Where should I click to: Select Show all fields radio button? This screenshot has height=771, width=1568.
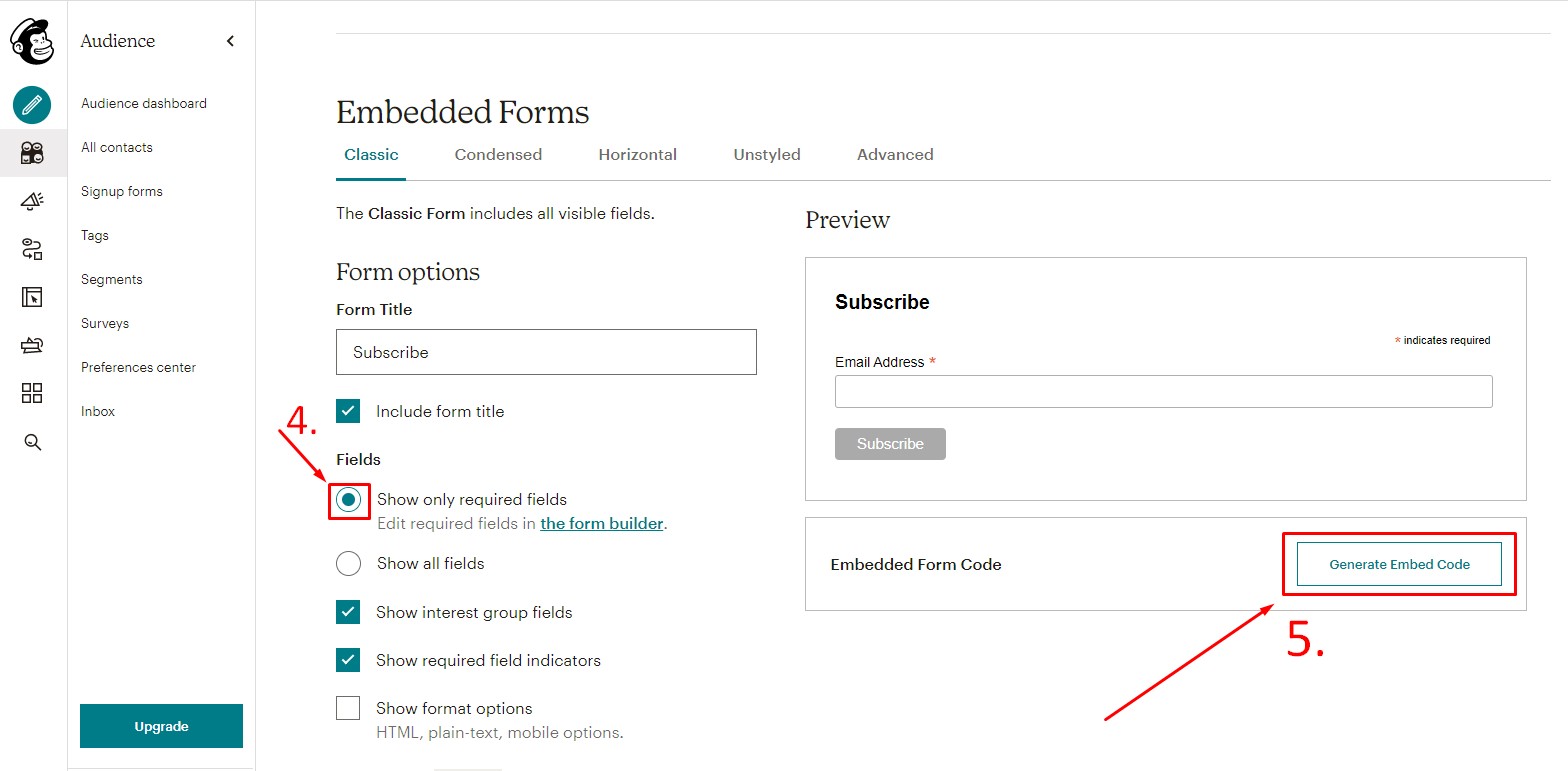click(x=348, y=564)
